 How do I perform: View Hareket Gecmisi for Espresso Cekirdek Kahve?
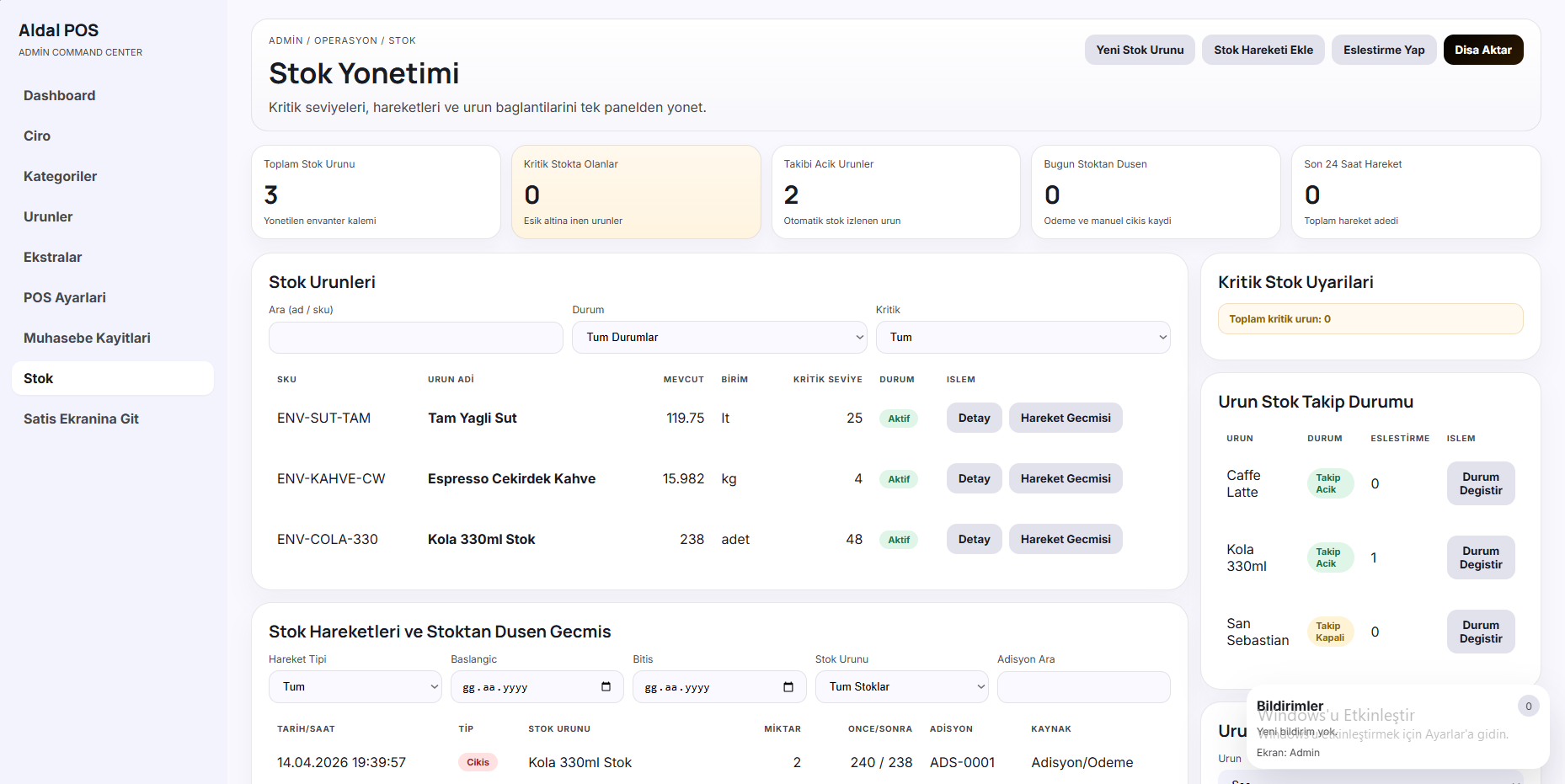point(1066,478)
